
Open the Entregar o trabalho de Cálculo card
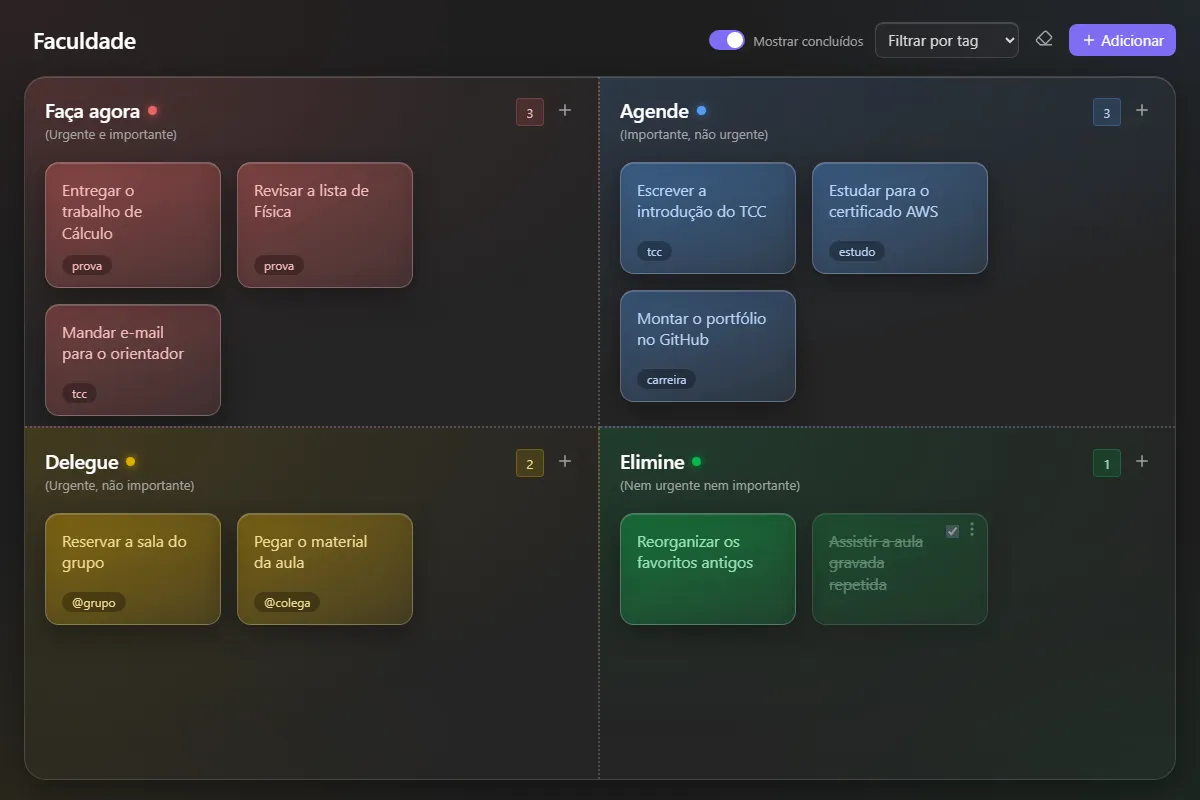click(x=133, y=225)
